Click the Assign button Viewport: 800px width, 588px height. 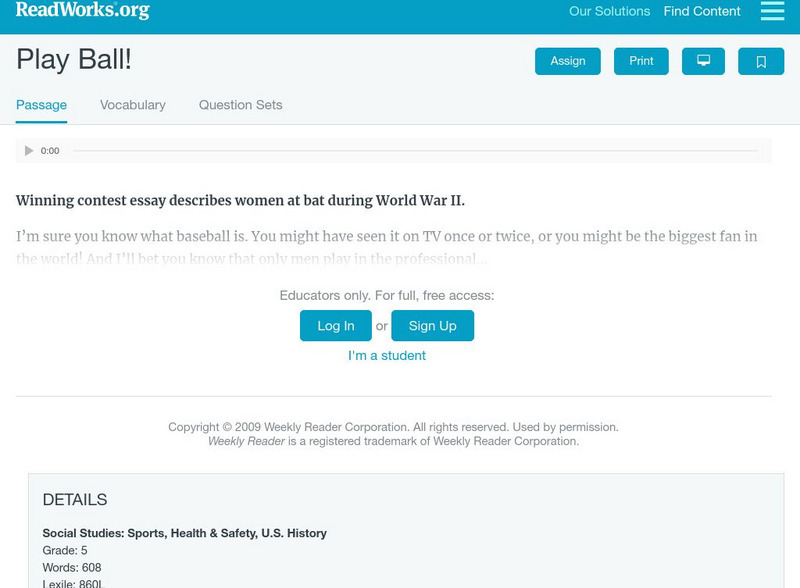coord(567,61)
